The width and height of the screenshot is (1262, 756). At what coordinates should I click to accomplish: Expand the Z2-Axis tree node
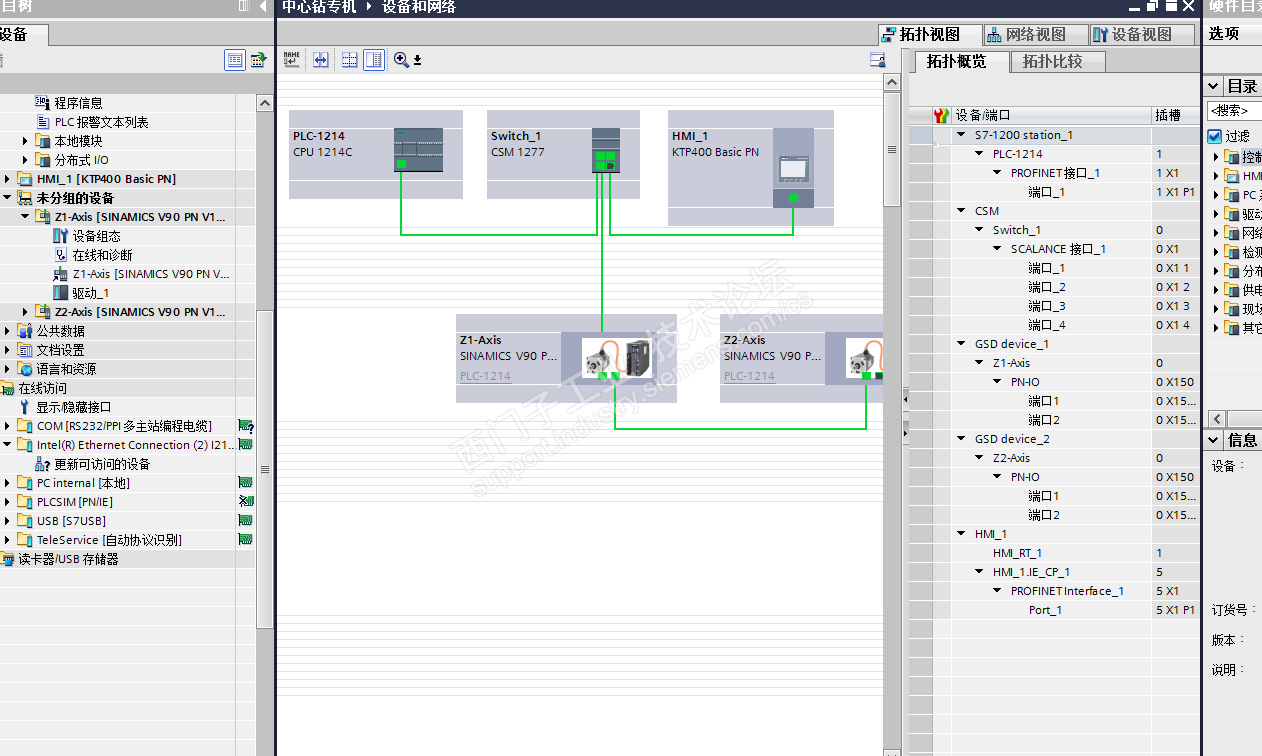[x=25, y=312]
